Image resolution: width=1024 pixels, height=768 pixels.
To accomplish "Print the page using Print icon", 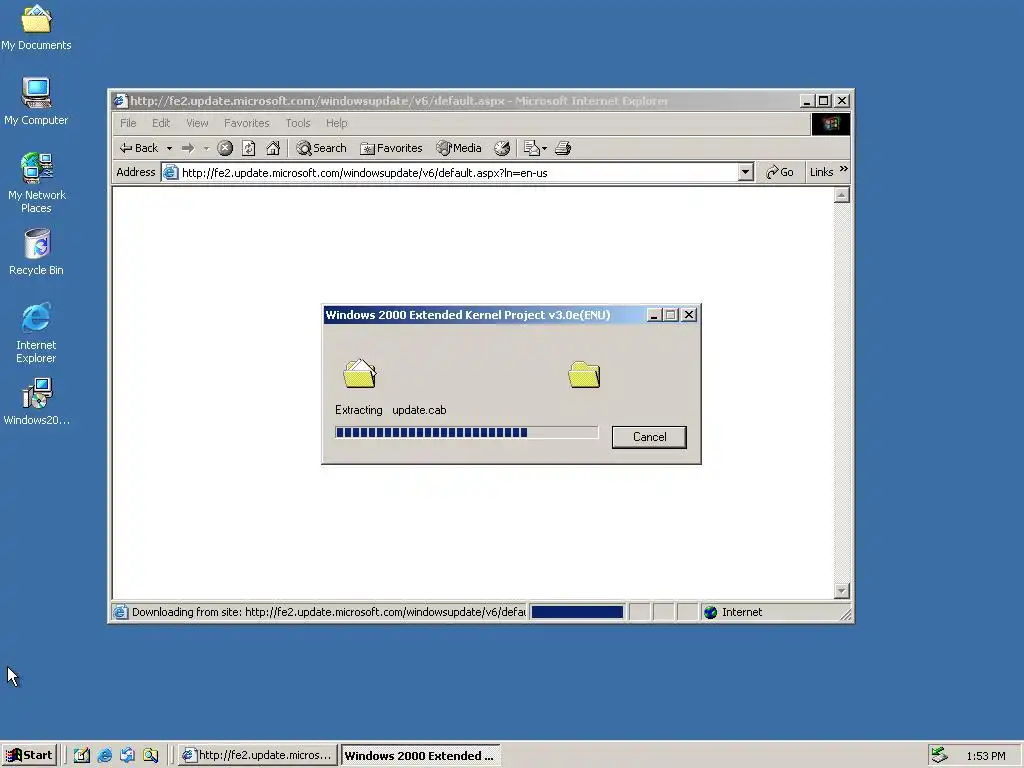I will pyautogui.click(x=563, y=148).
